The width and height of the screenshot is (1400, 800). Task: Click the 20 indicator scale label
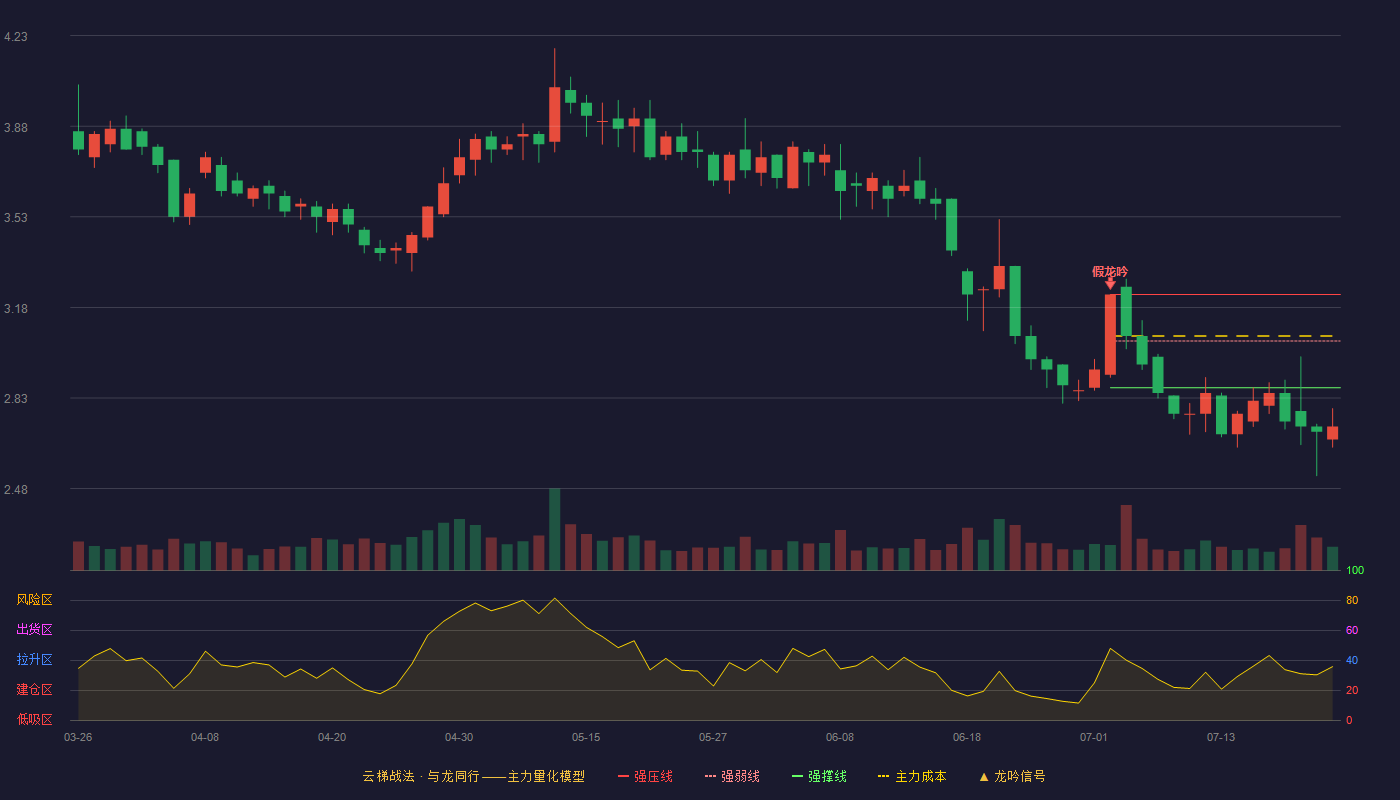1352,690
